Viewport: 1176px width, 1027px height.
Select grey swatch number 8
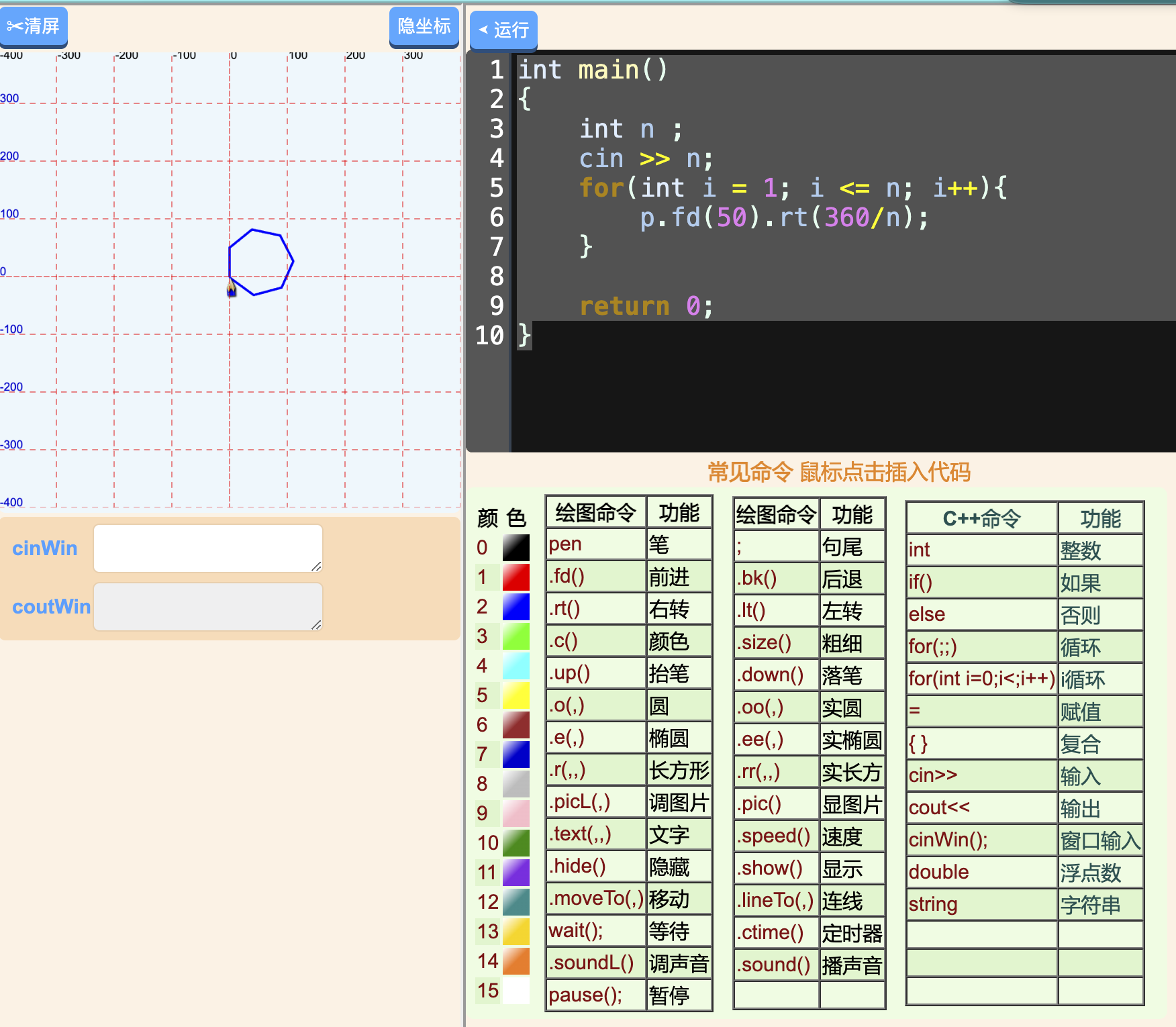(x=516, y=784)
